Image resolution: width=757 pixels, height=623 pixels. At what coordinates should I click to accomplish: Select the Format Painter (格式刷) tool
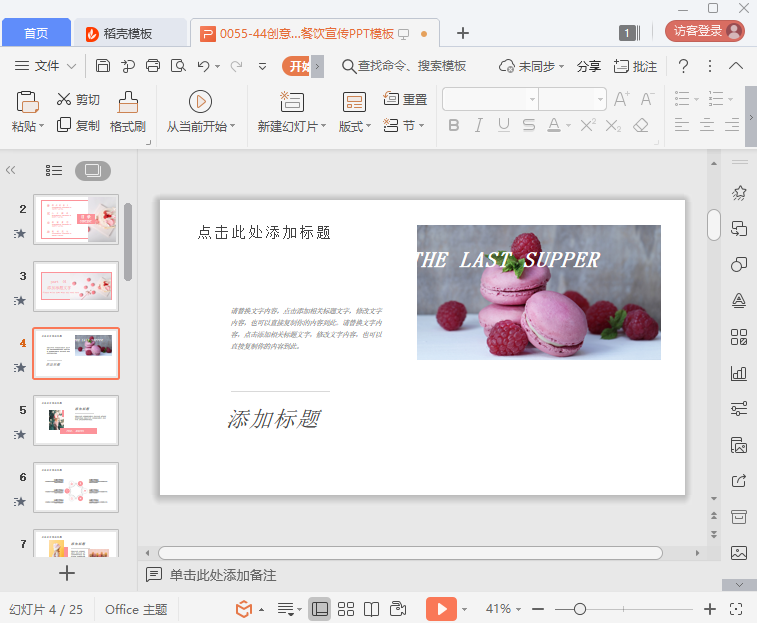[x=128, y=112]
